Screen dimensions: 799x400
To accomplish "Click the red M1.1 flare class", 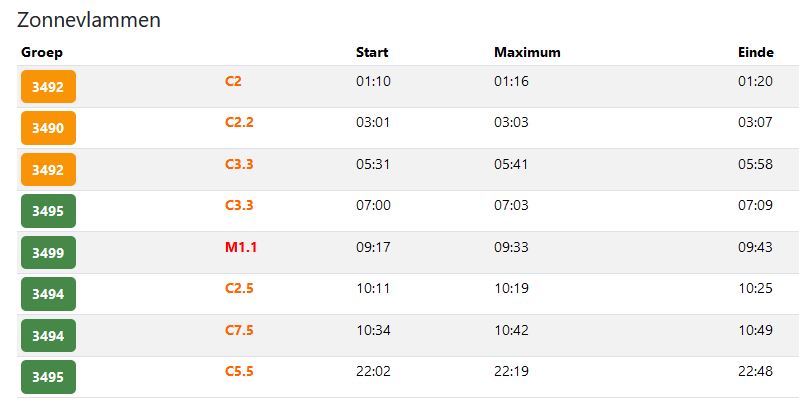I will (x=240, y=247).
